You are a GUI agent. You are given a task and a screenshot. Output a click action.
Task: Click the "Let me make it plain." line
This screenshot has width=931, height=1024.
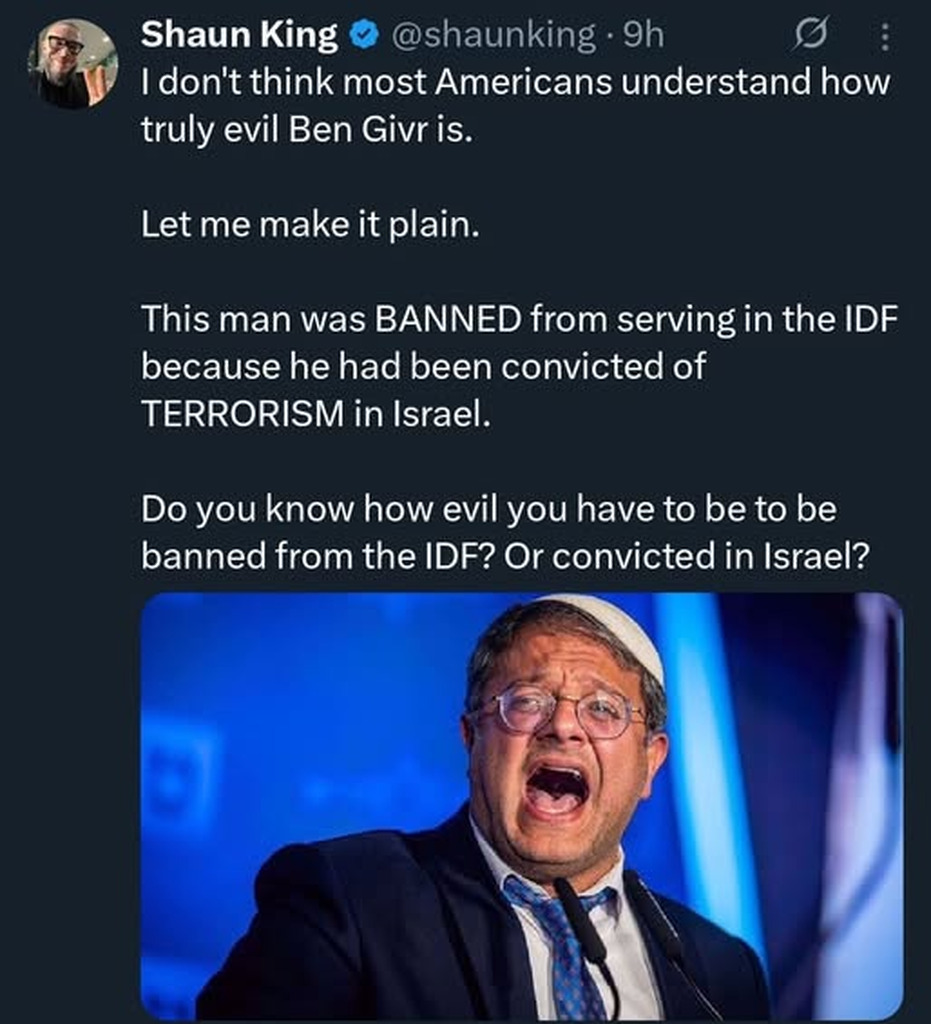coord(310,227)
